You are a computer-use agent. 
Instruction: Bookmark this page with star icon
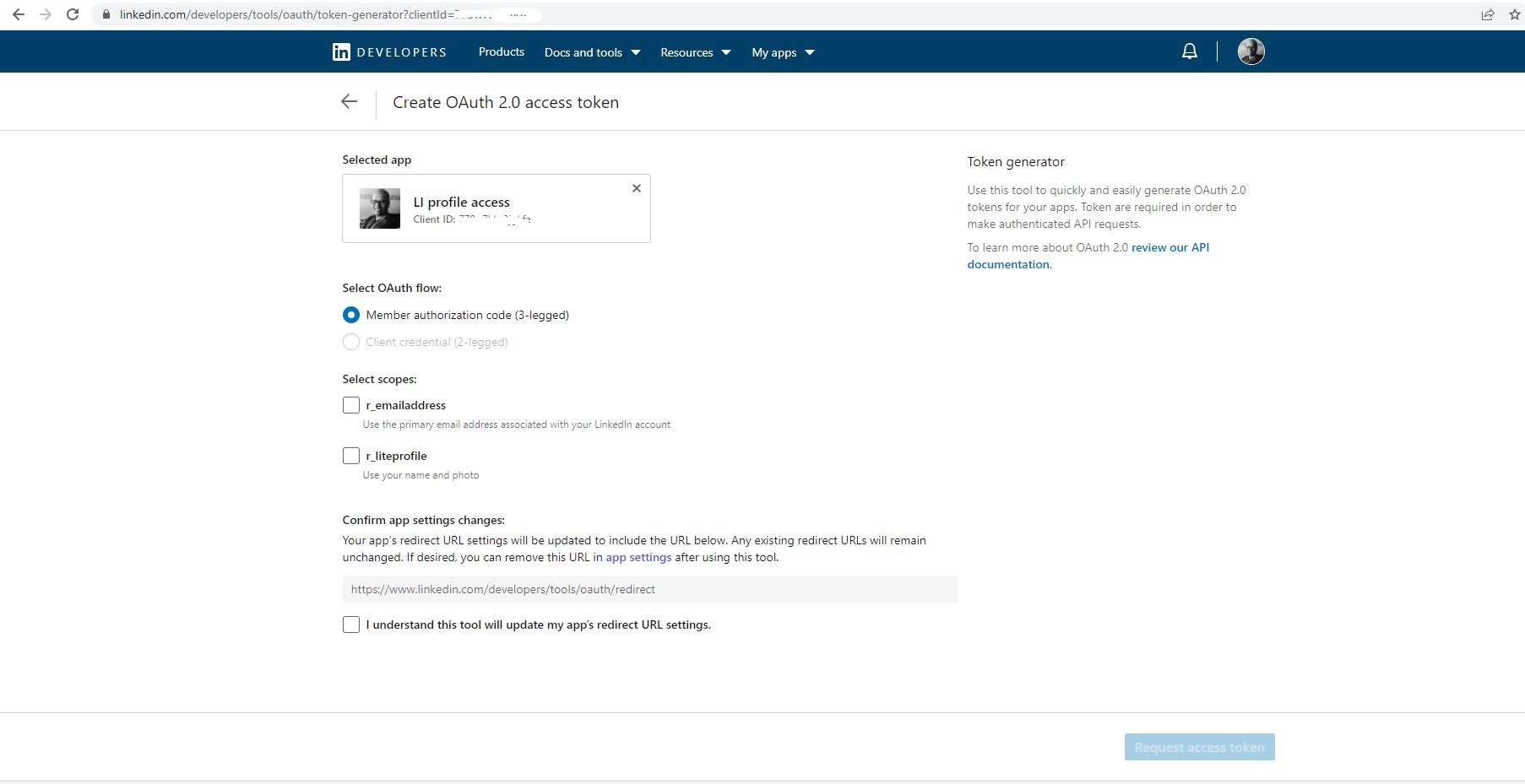pos(1515,14)
